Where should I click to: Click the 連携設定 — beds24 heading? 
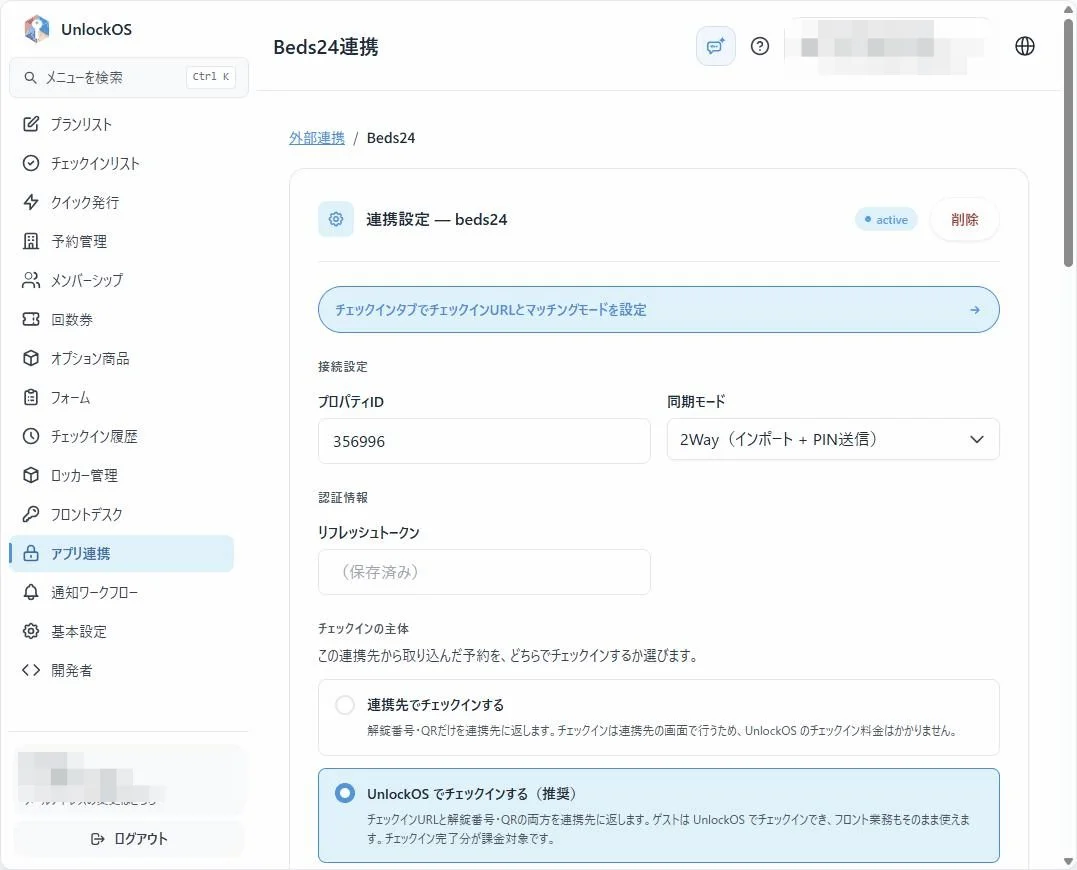click(x=437, y=219)
